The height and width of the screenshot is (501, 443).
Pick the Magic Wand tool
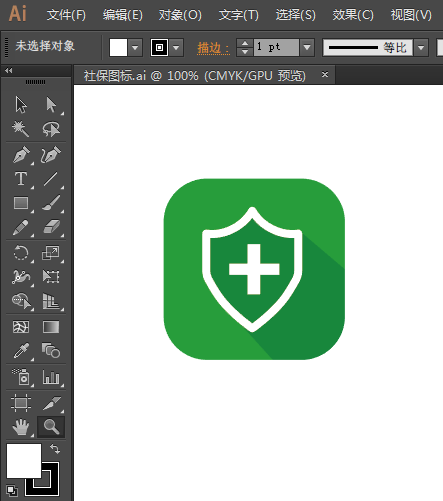click(21, 129)
